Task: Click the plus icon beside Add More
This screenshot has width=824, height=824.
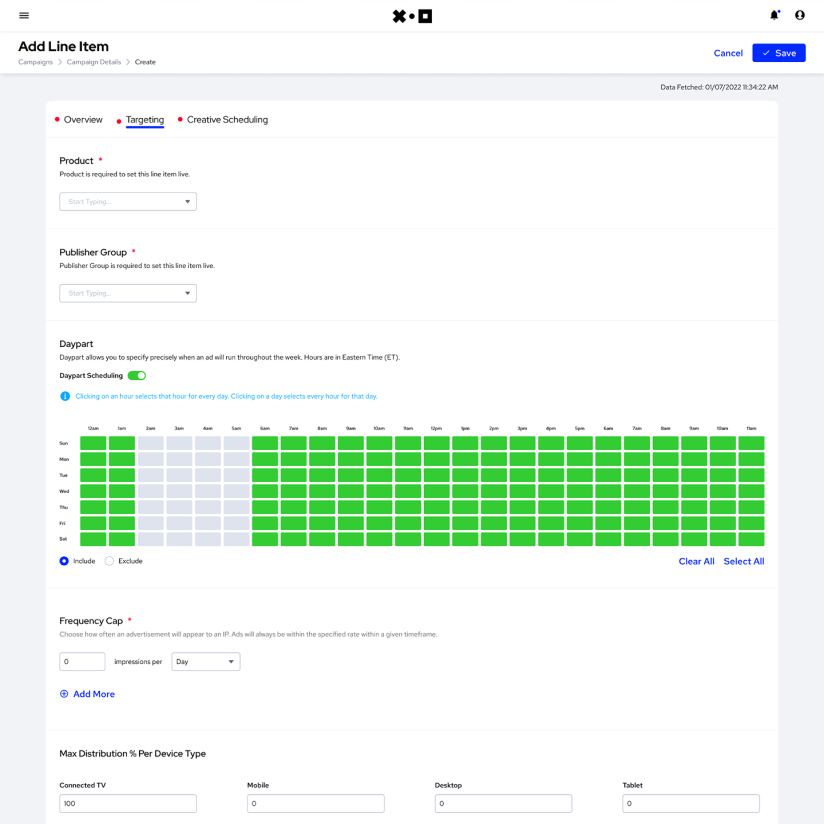Action: pos(64,694)
